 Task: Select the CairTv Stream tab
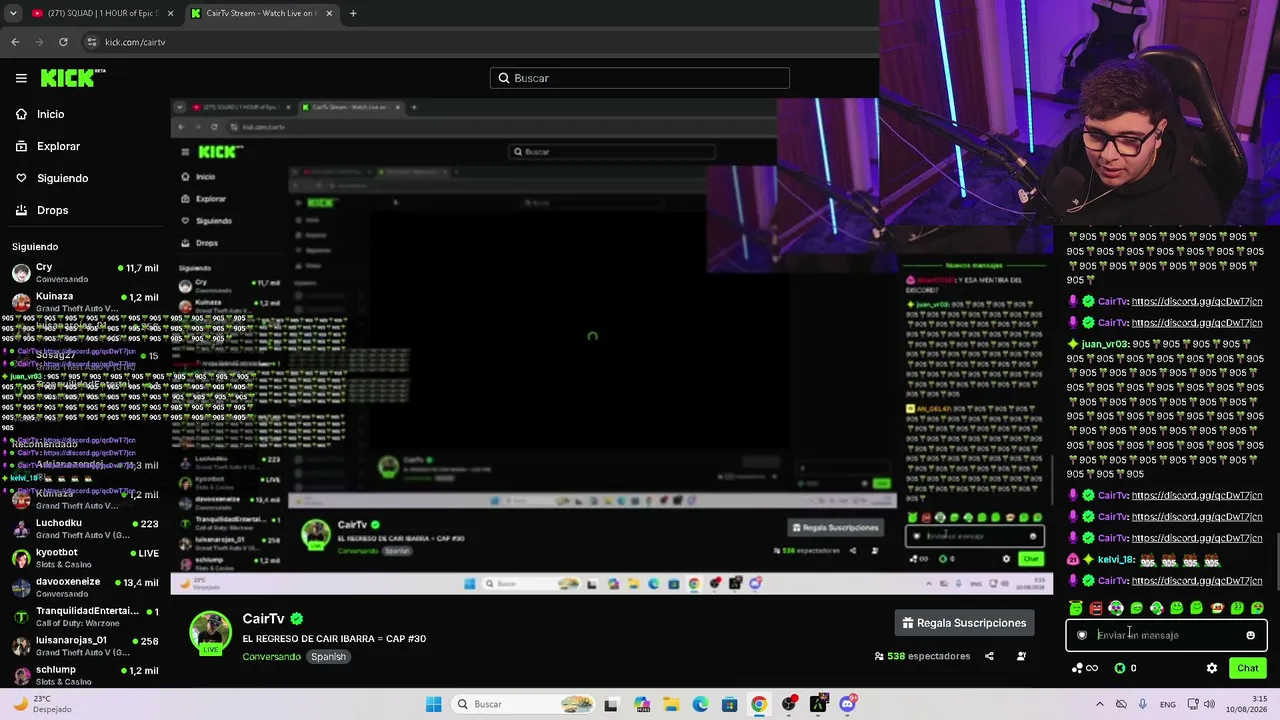(x=260, y=13)
